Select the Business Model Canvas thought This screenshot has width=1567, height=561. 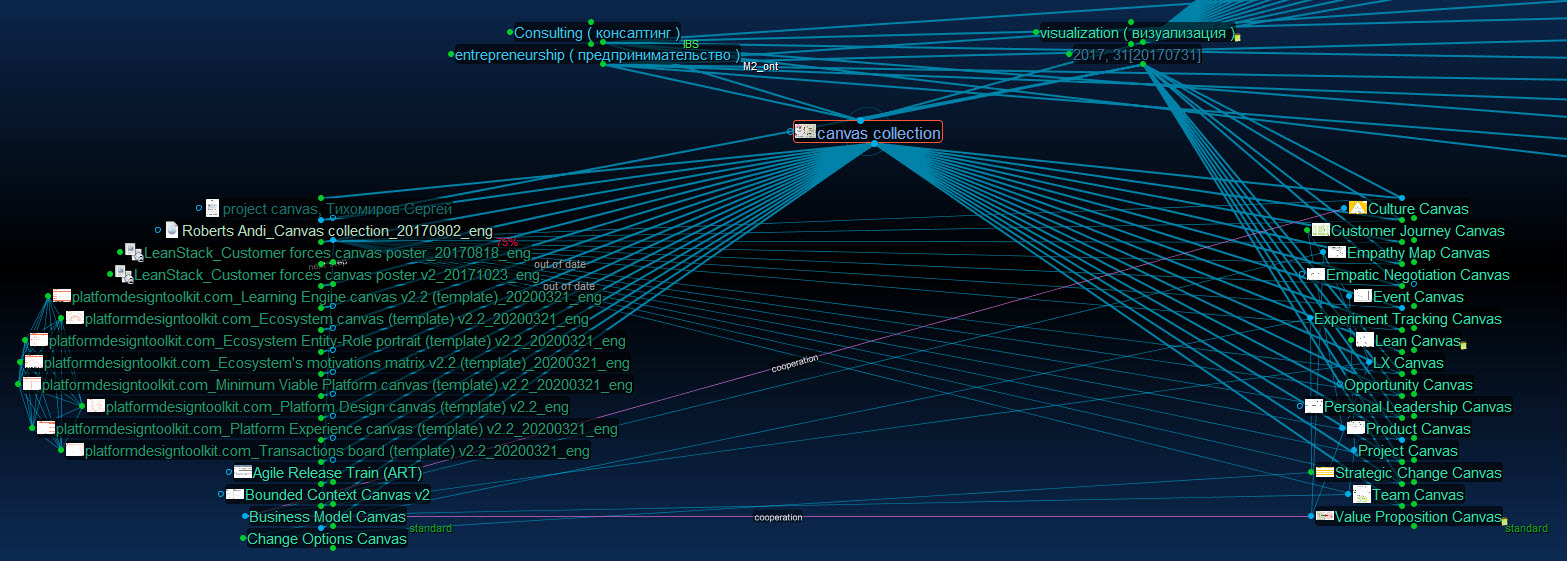coord(327,517)
